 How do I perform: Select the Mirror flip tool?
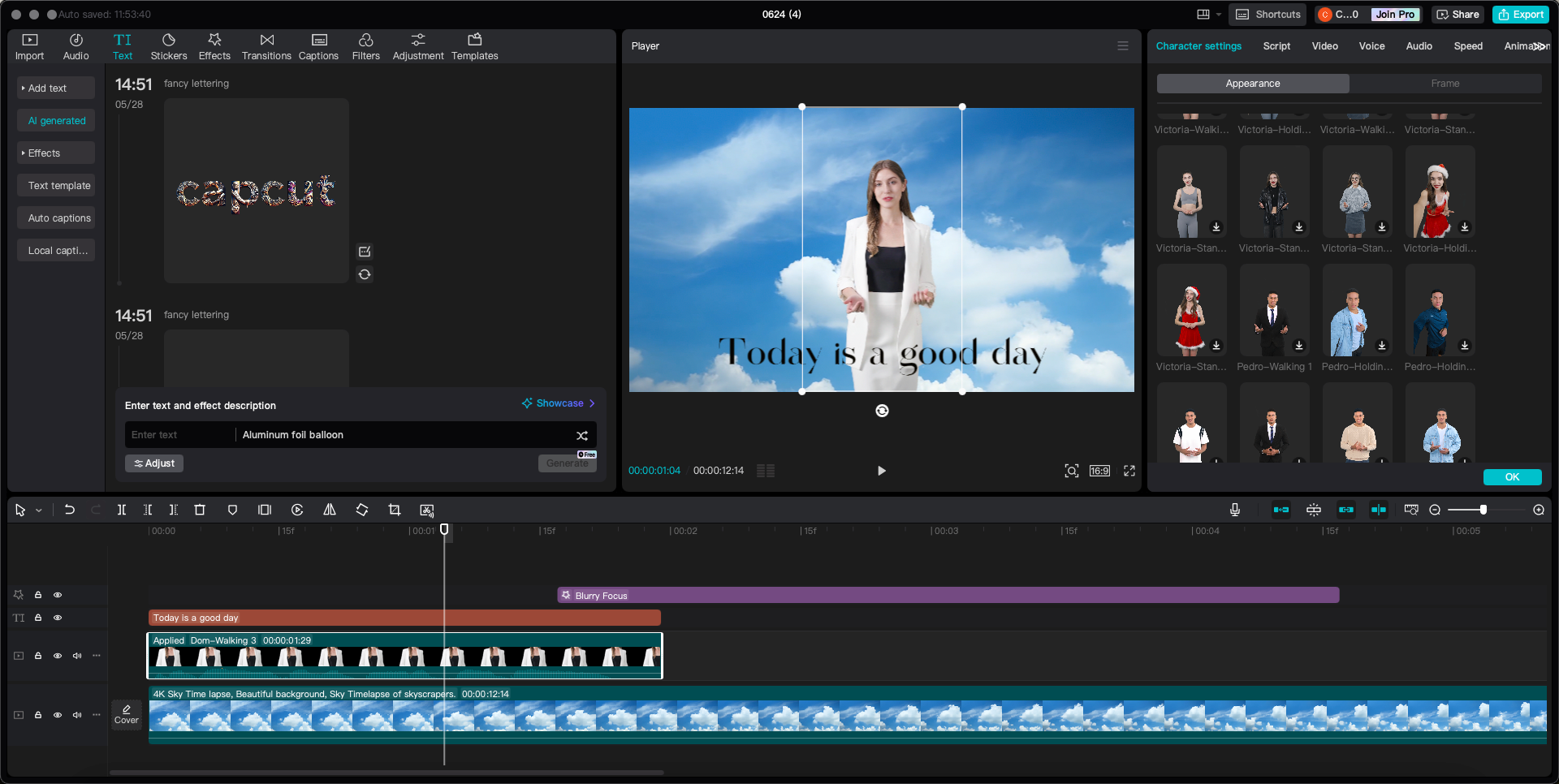click(x=330, y=510)
